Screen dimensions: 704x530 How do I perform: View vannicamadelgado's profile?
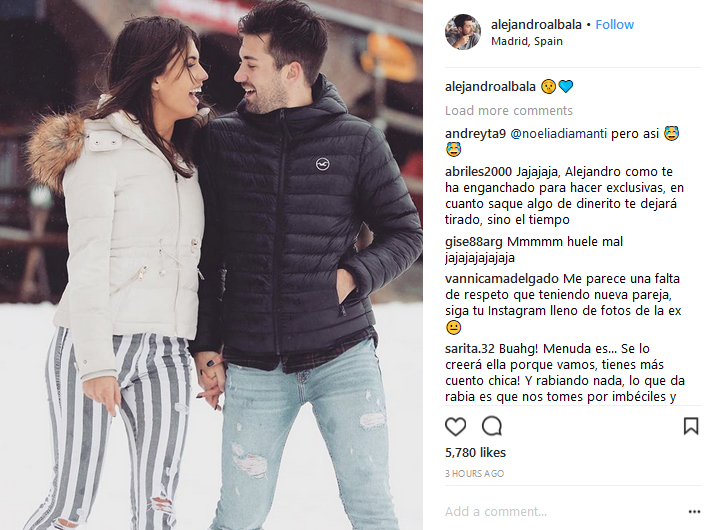coord(502,279)
